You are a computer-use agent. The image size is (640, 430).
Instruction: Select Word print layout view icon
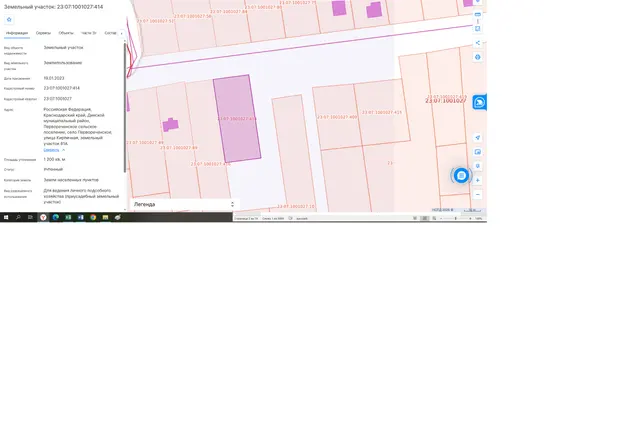[x=424, y=219]
